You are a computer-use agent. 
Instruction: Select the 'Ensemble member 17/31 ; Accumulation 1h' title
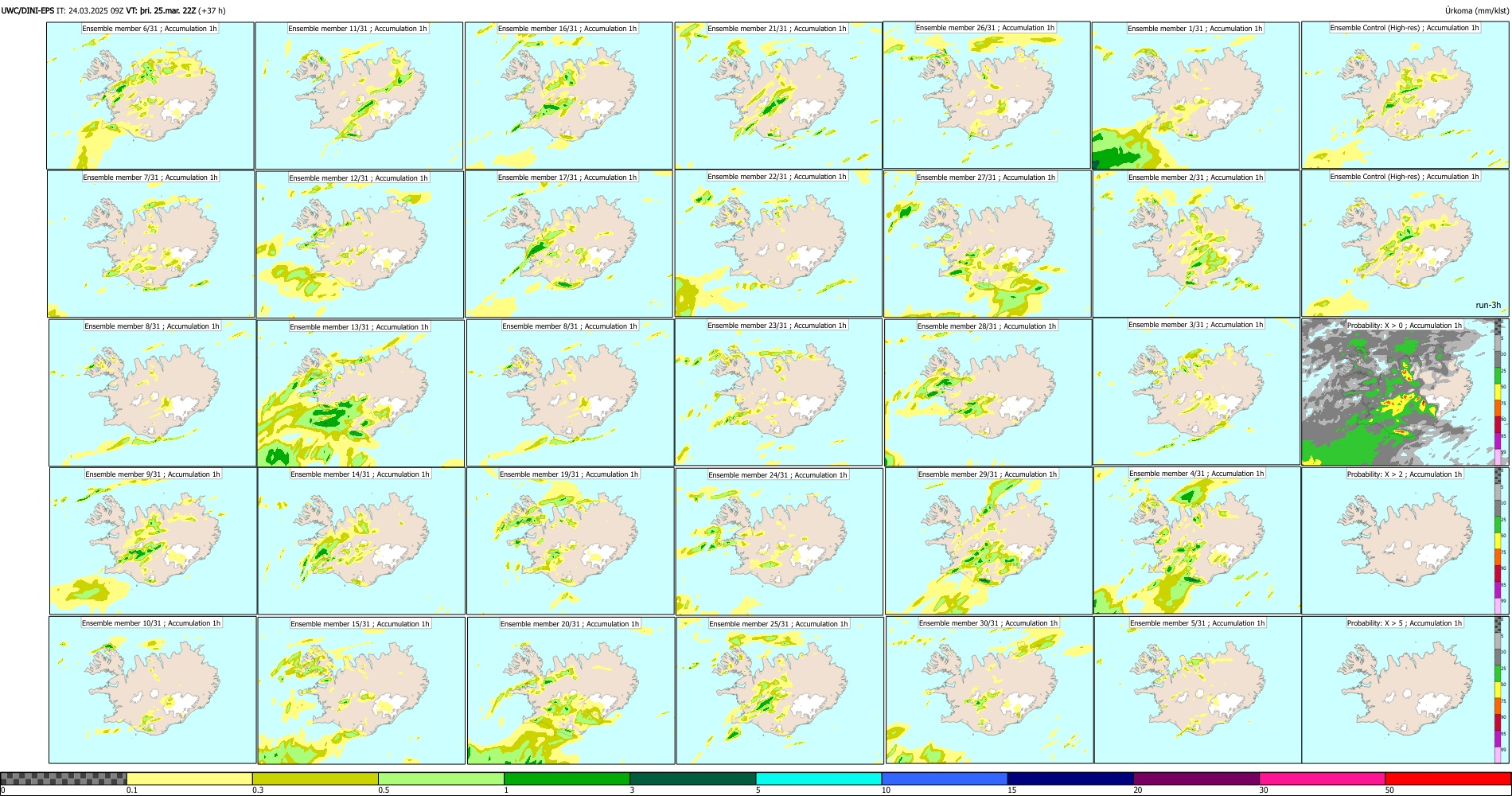[x=567, y=178]
